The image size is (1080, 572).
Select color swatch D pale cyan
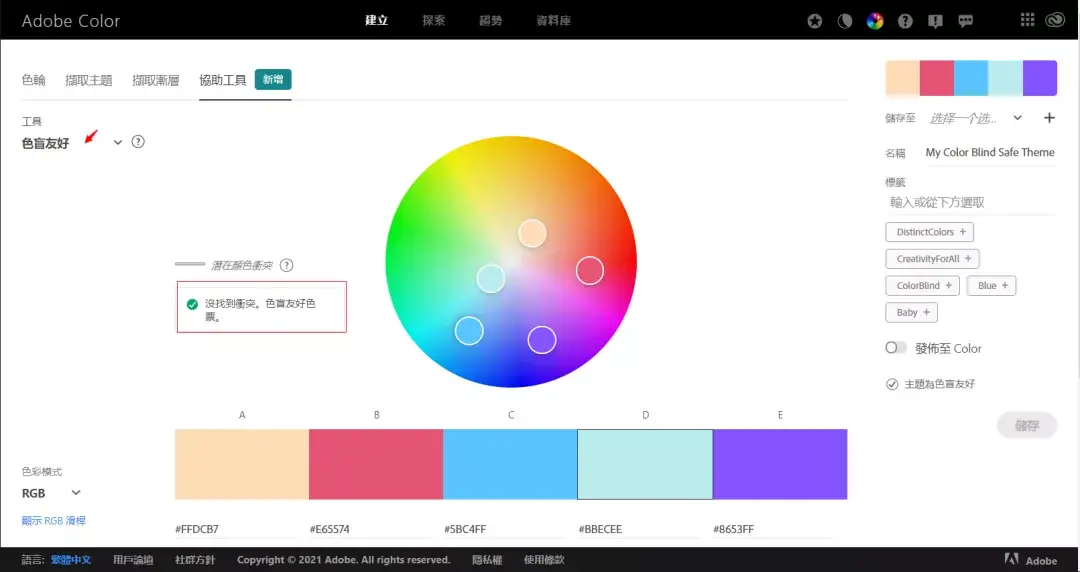(645, 464)
